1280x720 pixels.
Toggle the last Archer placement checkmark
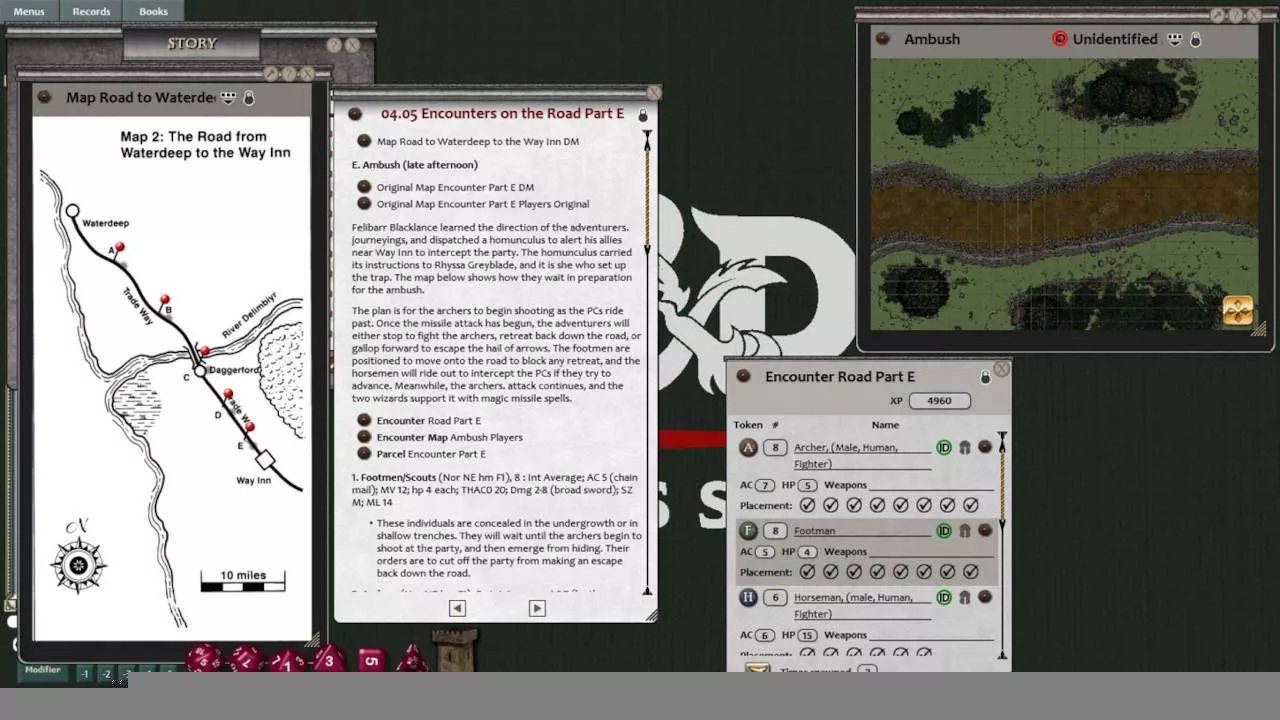pos(971,505)
